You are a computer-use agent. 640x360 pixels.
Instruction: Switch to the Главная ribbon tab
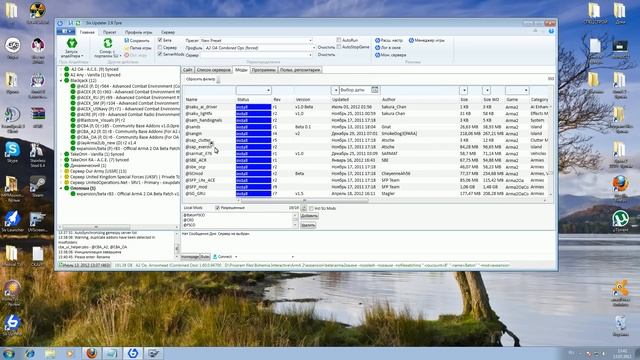[x=87, y=32]
